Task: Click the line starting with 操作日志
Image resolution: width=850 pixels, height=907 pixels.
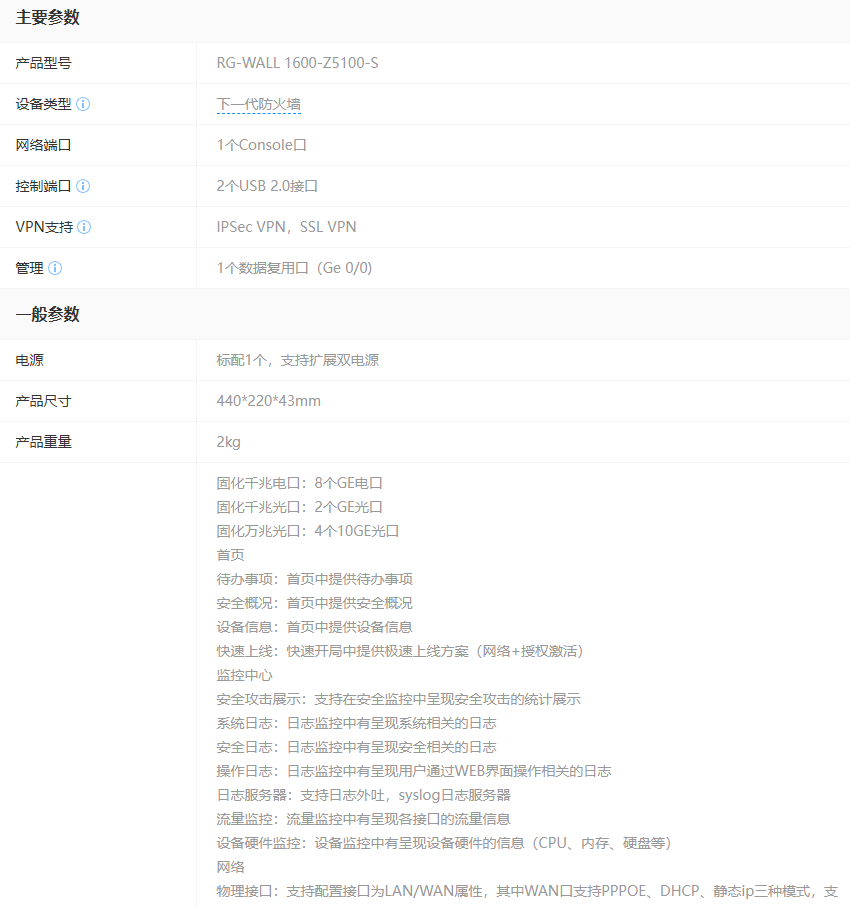Action: click(414, 771)
